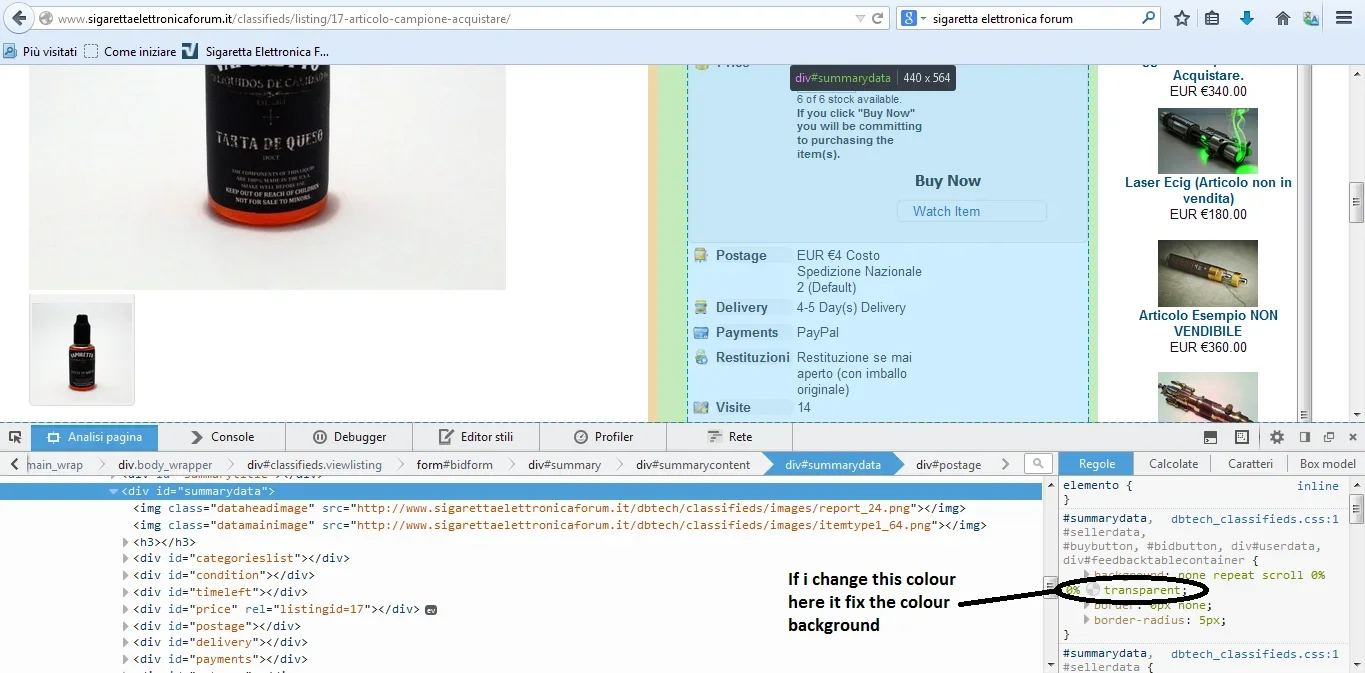Go to the Firefox home page icon

click(1283, 18)
